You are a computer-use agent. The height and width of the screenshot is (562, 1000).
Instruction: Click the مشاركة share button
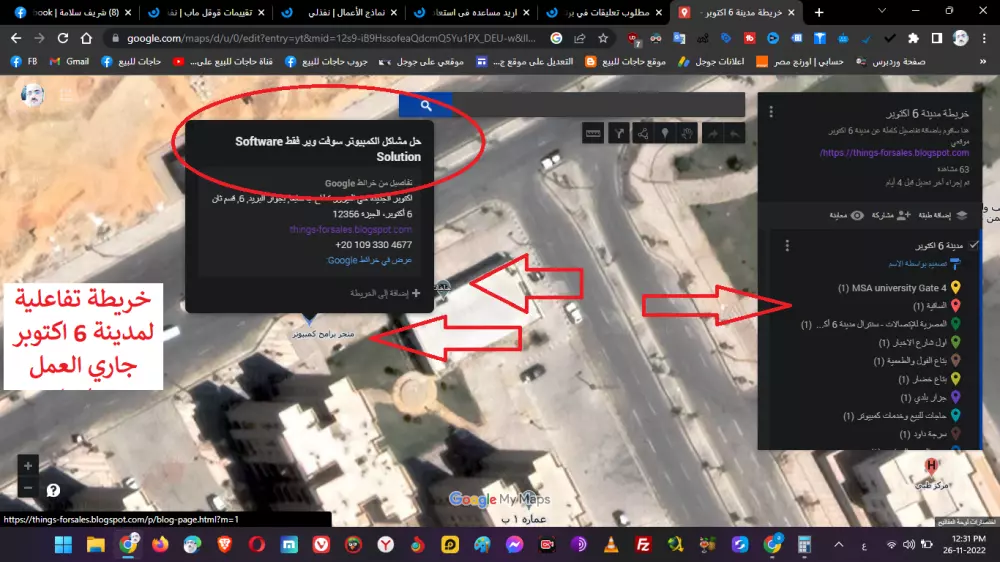pyautogui.click(x=891, y=216)
